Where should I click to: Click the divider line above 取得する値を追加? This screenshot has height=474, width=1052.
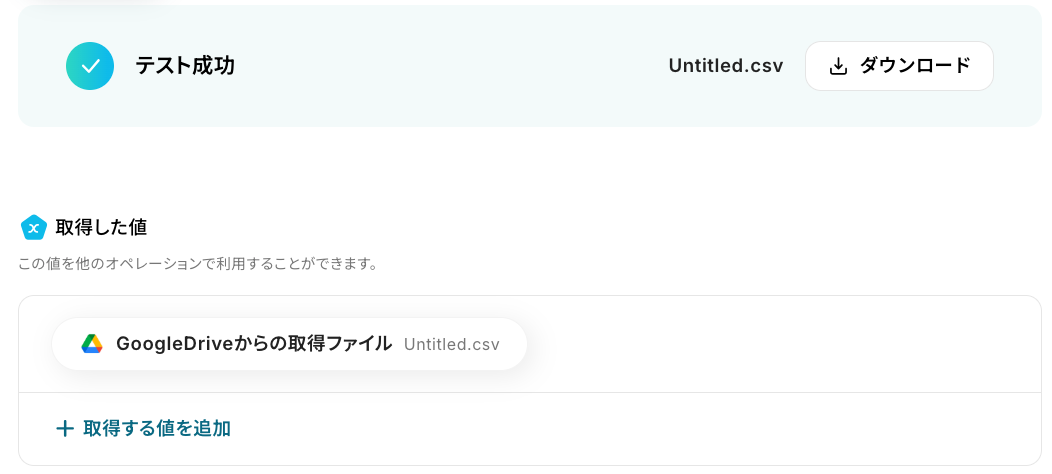click(530, 392)
